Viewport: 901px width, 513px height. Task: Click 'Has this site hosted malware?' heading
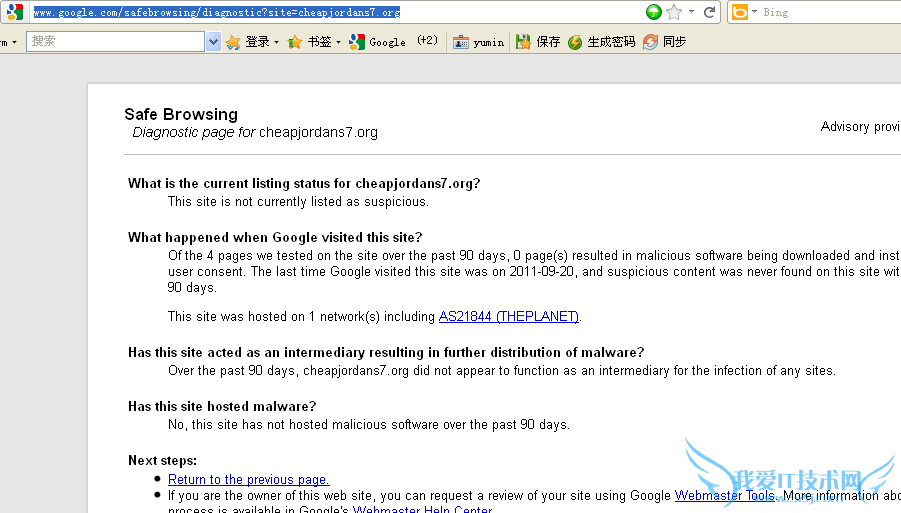pos(222,407)
